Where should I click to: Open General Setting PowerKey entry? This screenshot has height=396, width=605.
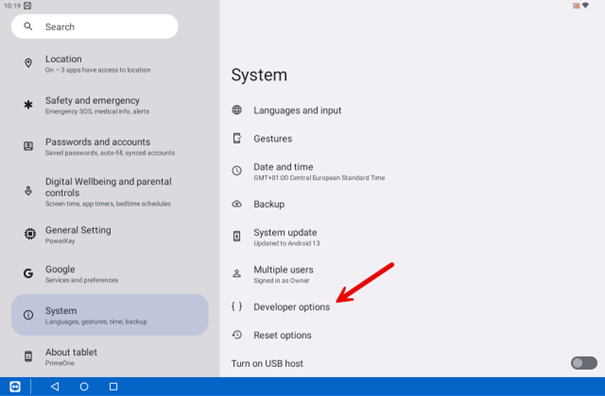coord(110,234)
